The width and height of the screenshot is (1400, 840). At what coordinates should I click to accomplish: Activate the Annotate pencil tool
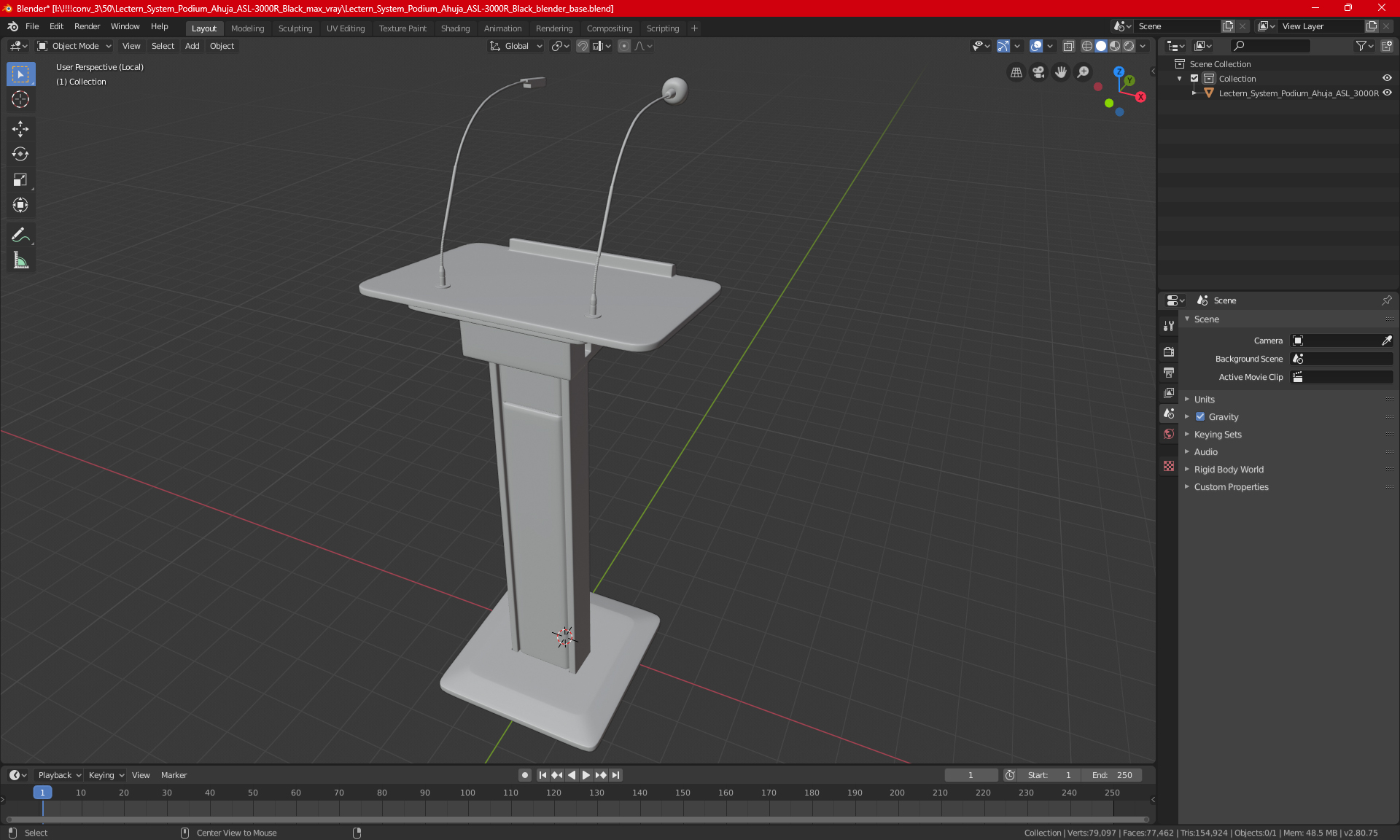tap(20, 235)
